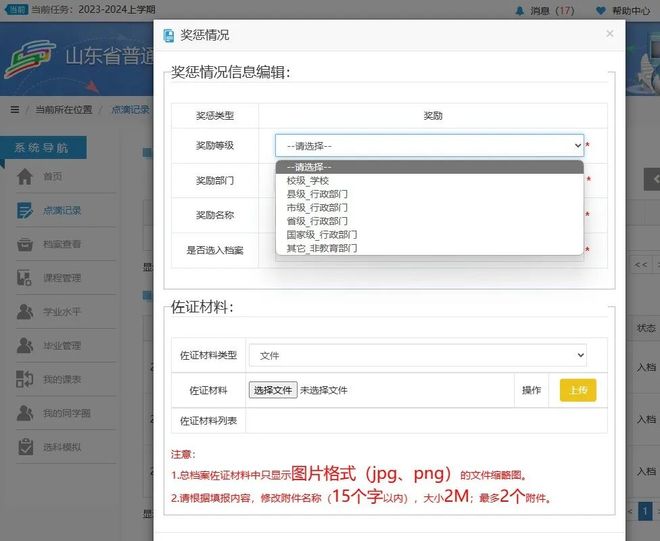Click the 选科模拟 sidebar icon
The width and height of the screenshot is (660, 541).
(x=26, y=447)
